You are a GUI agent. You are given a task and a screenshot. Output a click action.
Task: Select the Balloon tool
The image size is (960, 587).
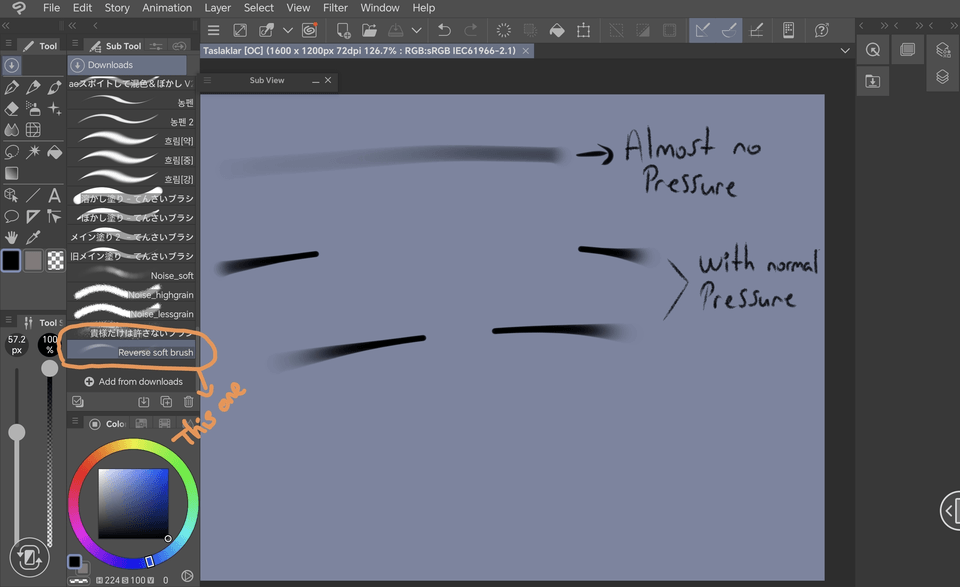tap(12, 216)
